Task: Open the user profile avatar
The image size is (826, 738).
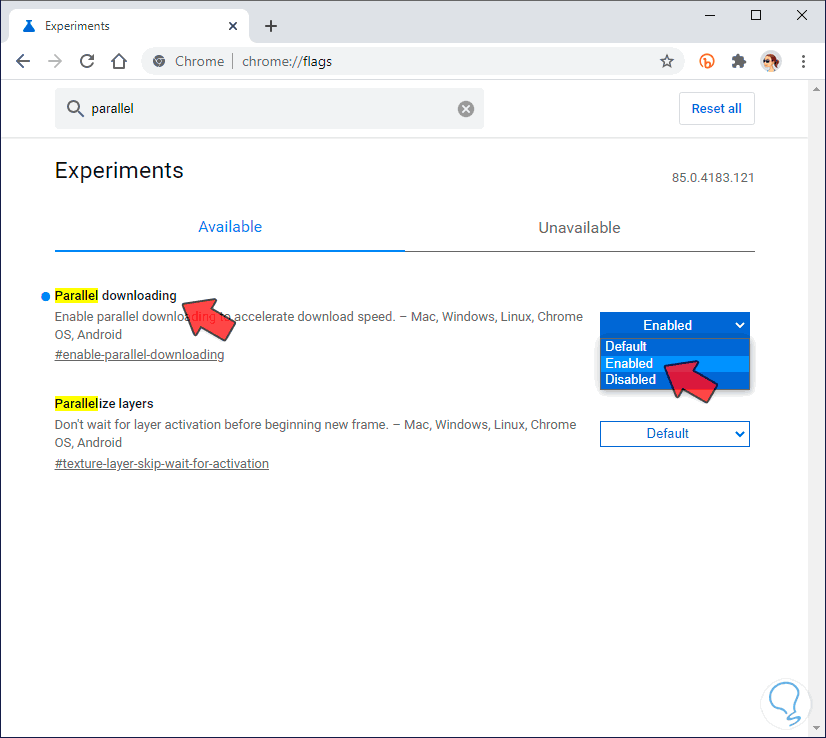Action: tap(771, 61)
